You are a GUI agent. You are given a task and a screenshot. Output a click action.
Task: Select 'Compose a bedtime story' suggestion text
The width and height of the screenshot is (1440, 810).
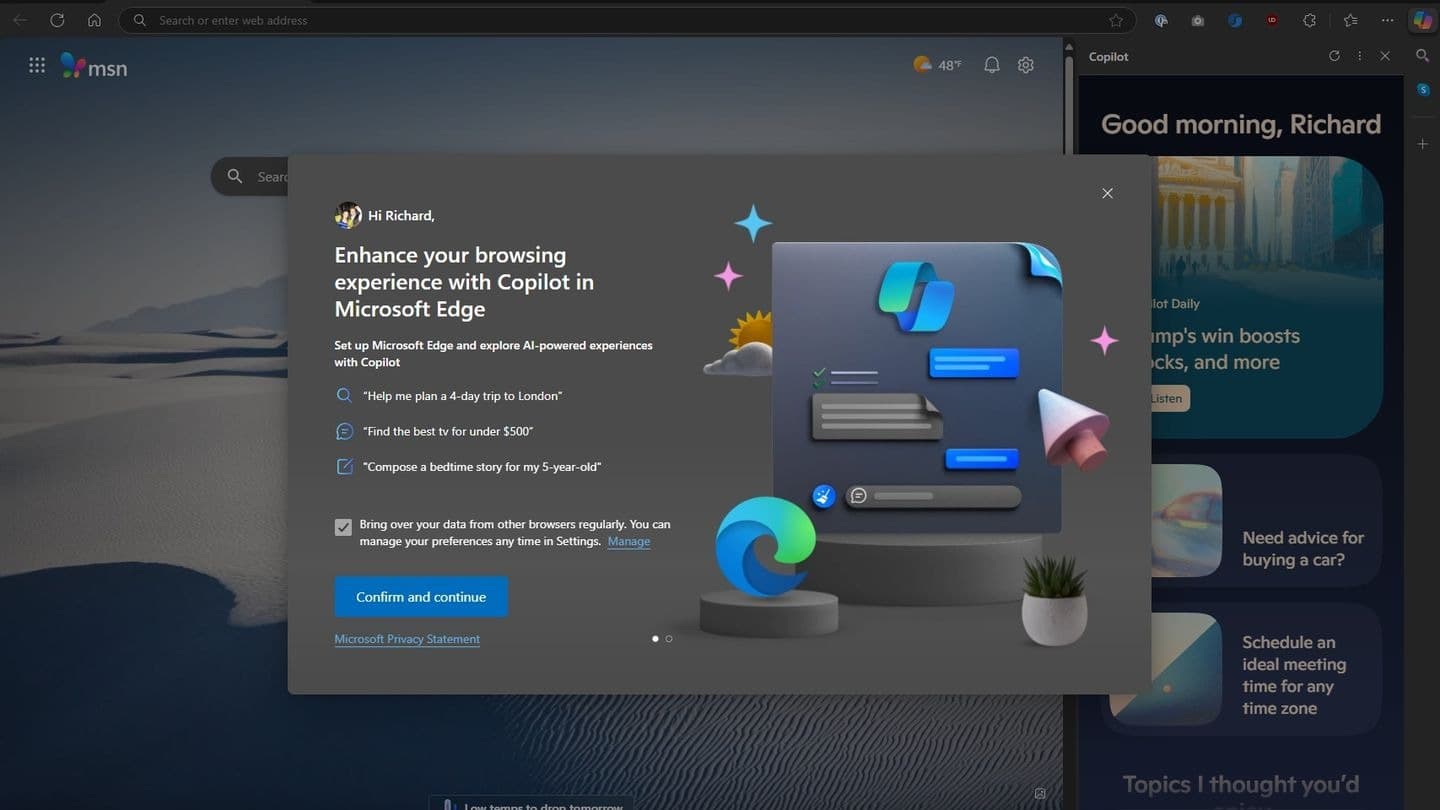[x=482, y=467]
